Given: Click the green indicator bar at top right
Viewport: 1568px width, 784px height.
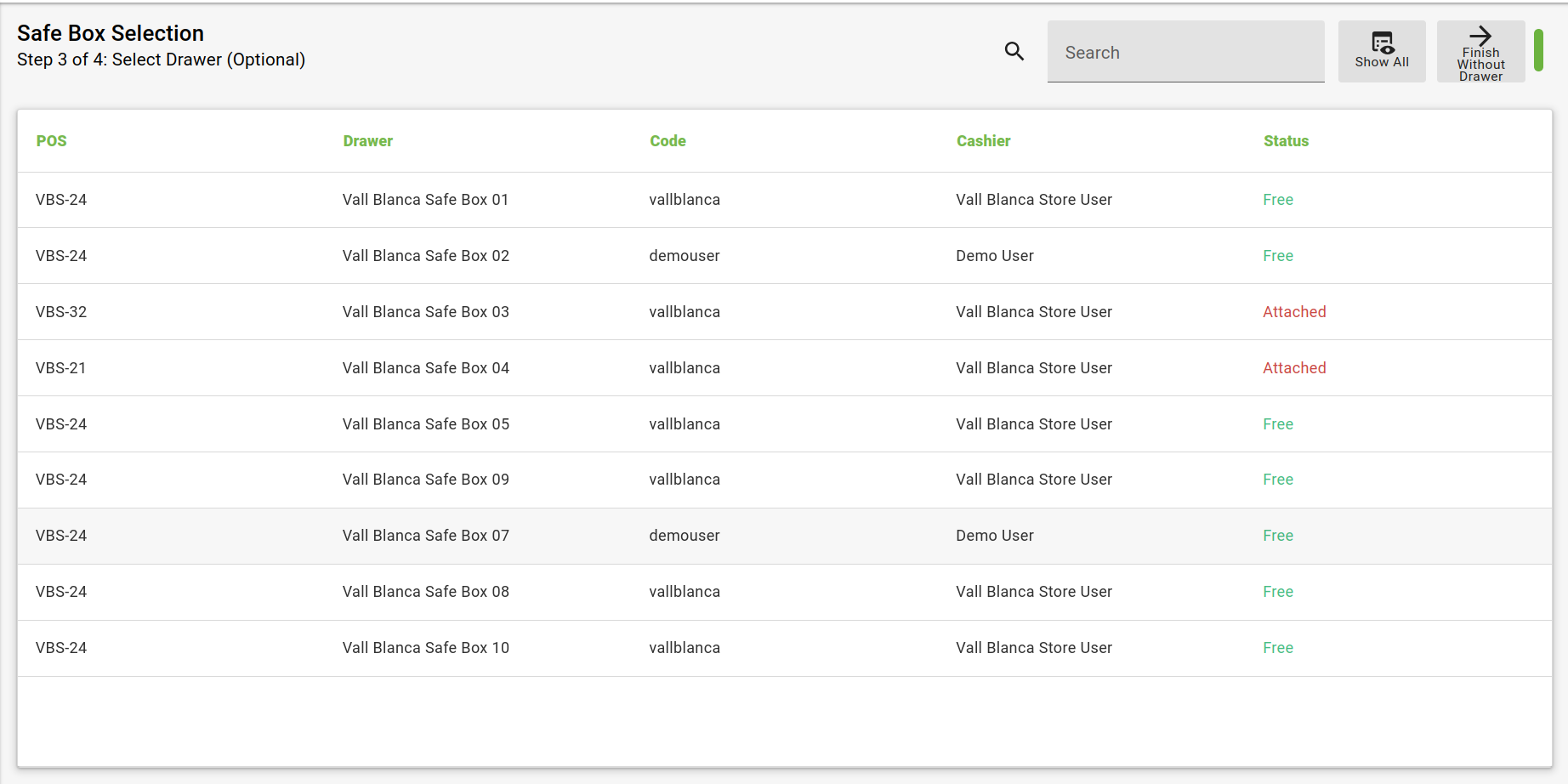Looking at the screenshot, I should 1538,50.
